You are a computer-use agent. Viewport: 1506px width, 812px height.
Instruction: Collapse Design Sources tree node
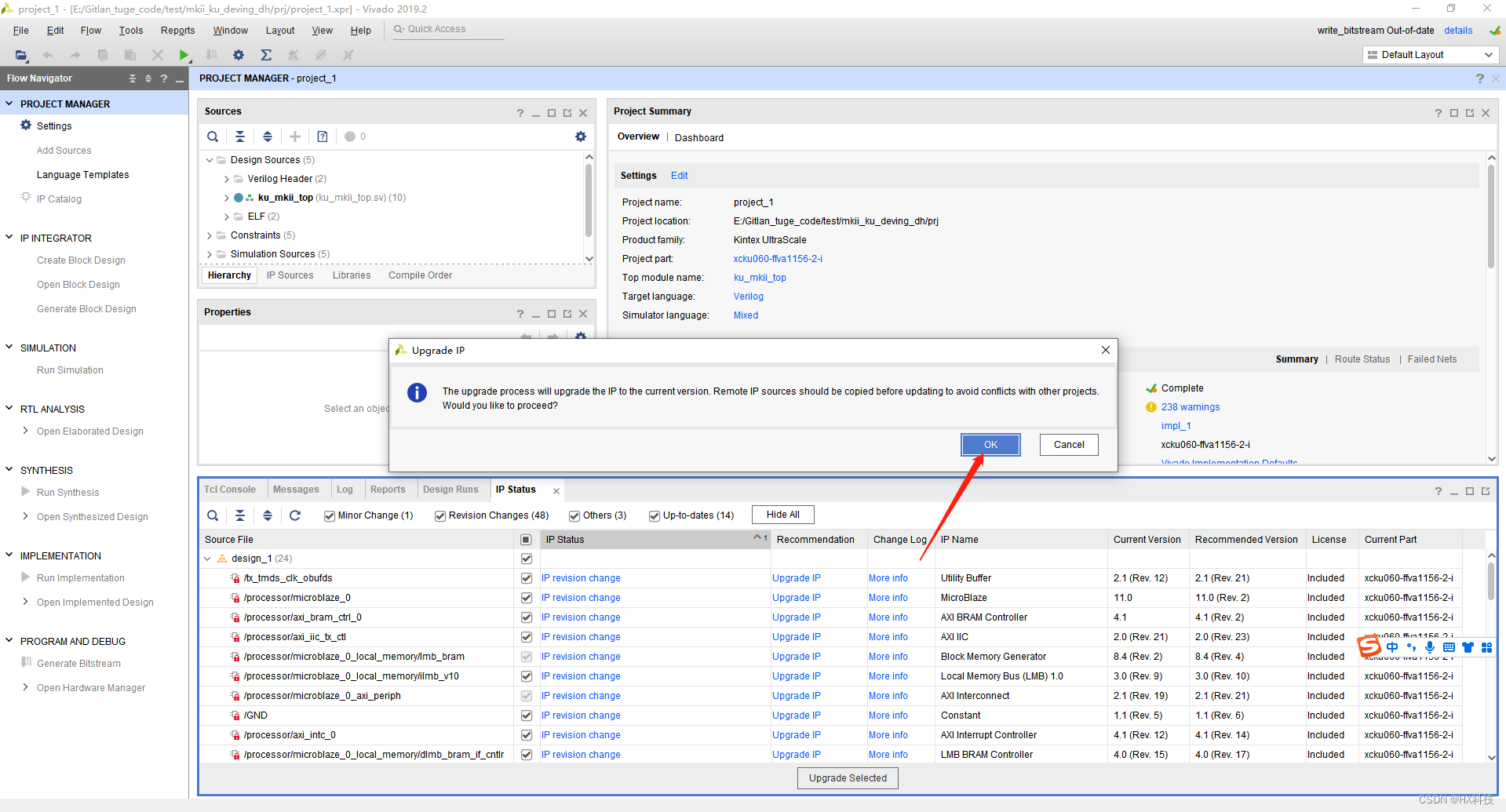[x=210, y=160]
